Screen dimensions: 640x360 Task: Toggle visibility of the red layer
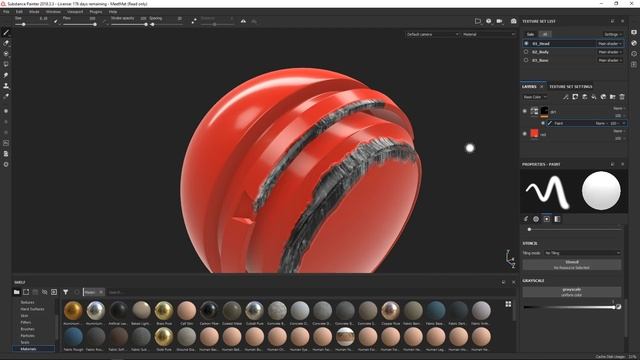[x=525, y=133]
